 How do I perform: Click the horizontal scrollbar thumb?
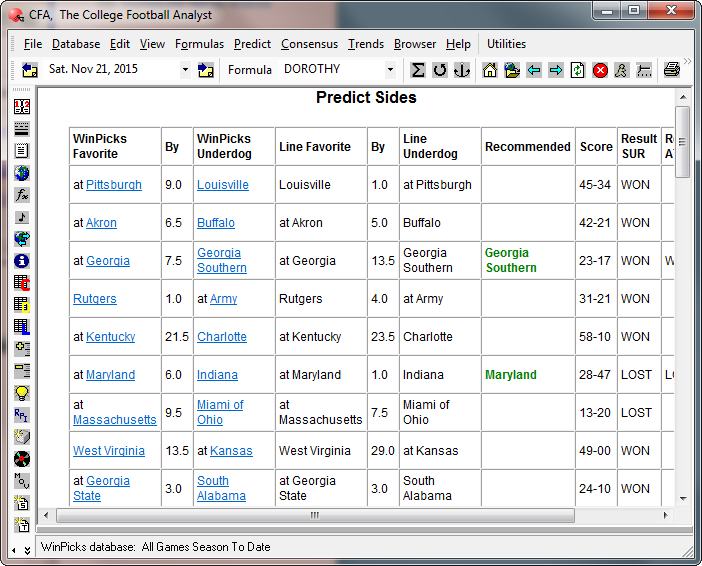[315, 515]
